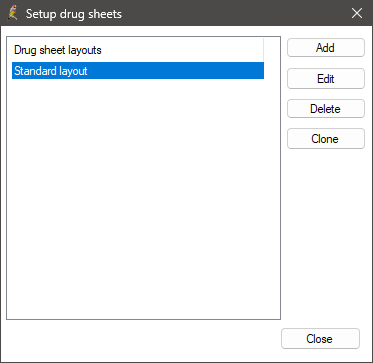373x363 pixels.
Task: Click the column divider beside Drug sheet layouts header
Action: (263, 50)
